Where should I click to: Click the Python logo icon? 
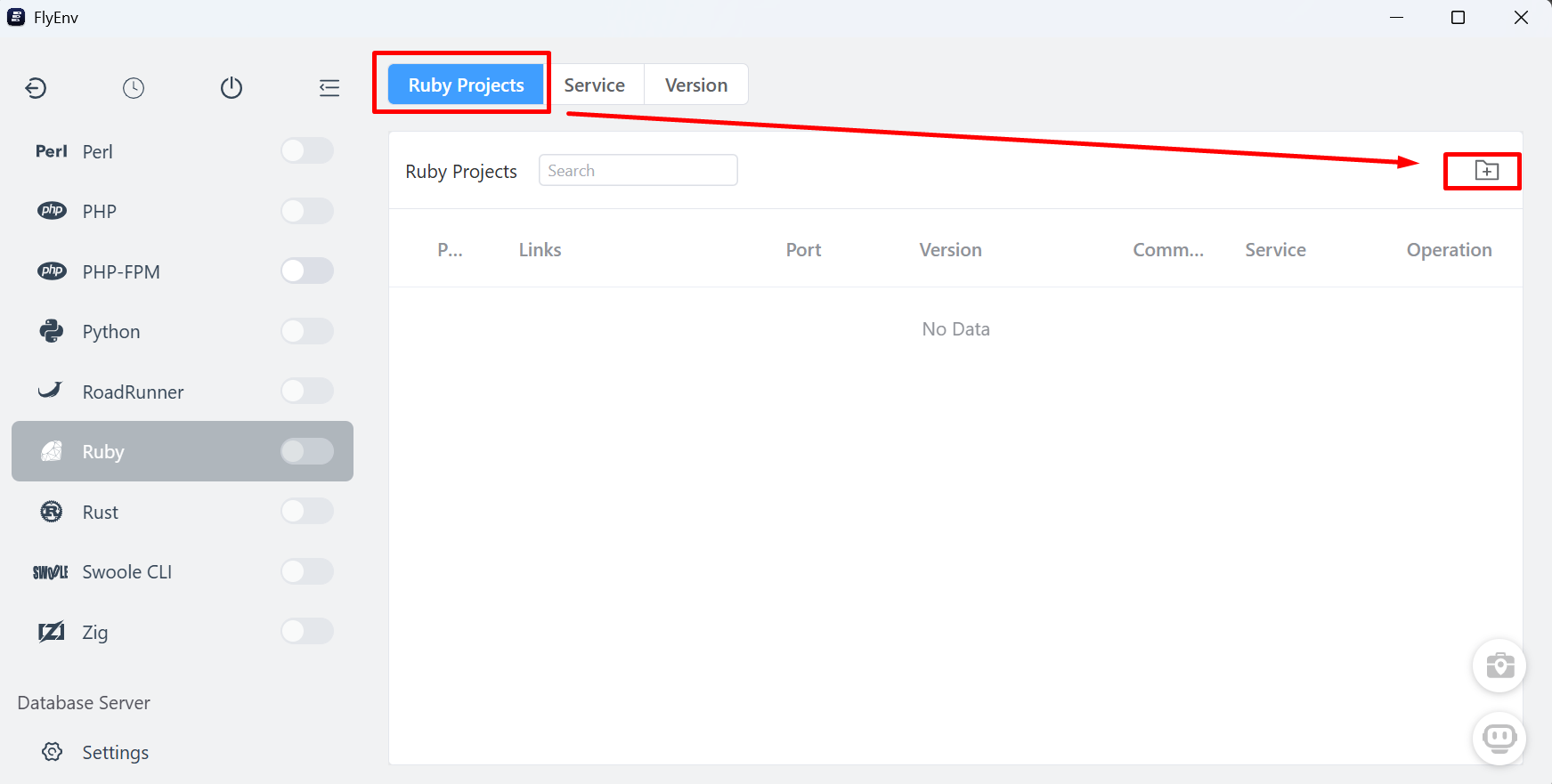tap(52, 331)
